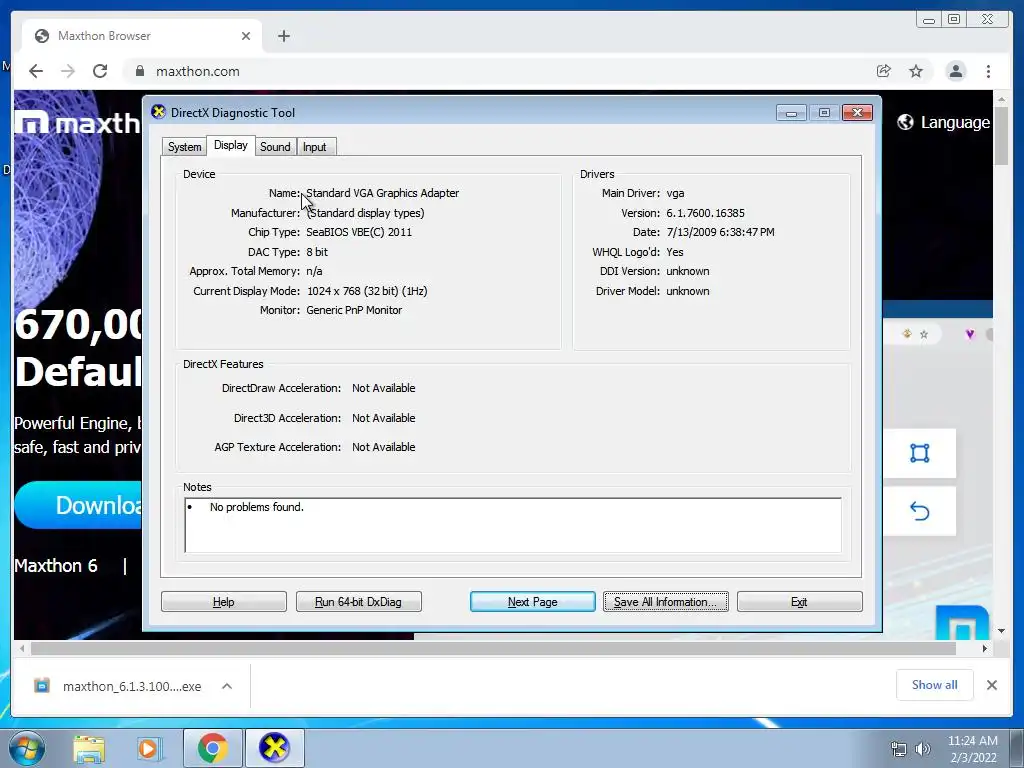Open a new browser tab
This screenshot has height=768, width=1024.
pos(283,36)
